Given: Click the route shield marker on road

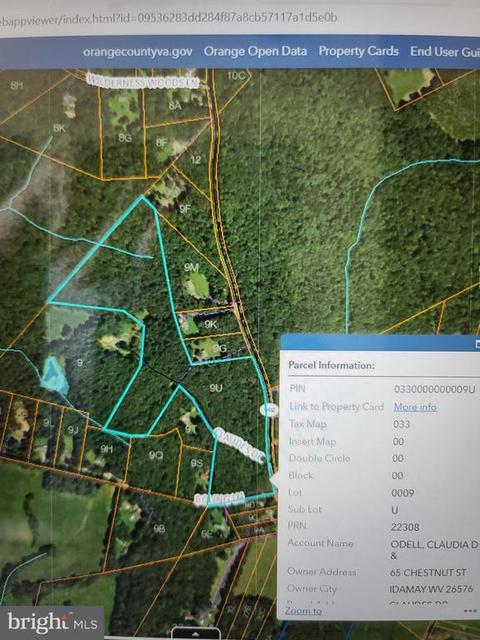Looking at the screenshot, I should click(x=269, y=410).
